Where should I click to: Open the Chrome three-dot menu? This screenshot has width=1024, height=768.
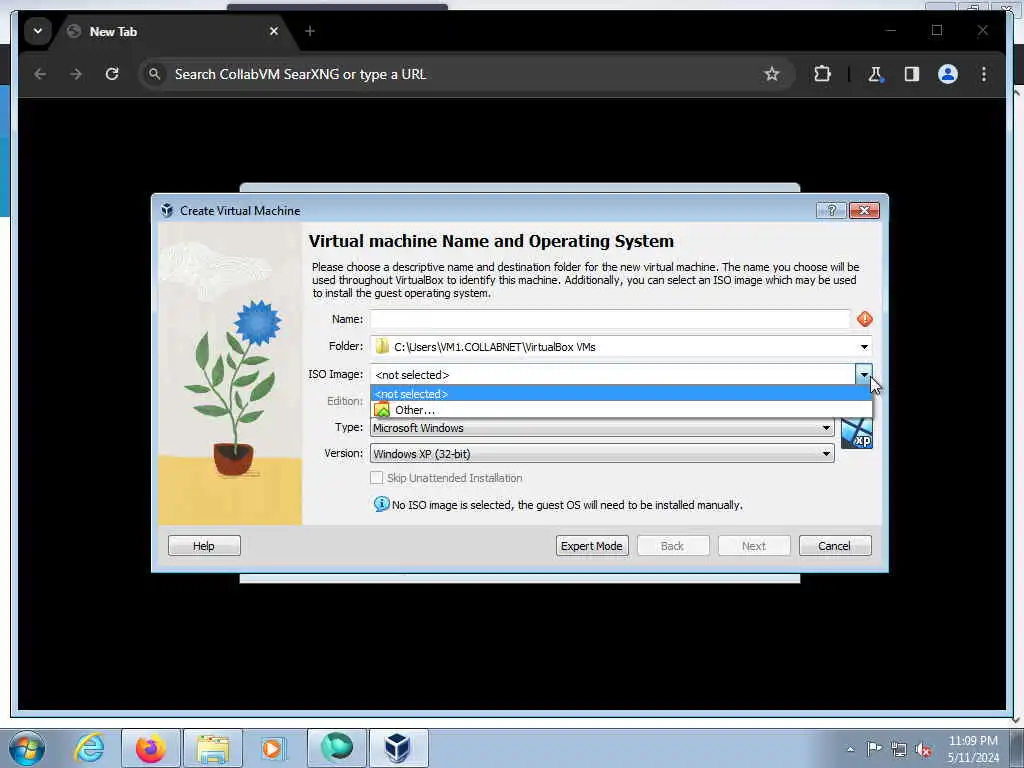point(984,74)
